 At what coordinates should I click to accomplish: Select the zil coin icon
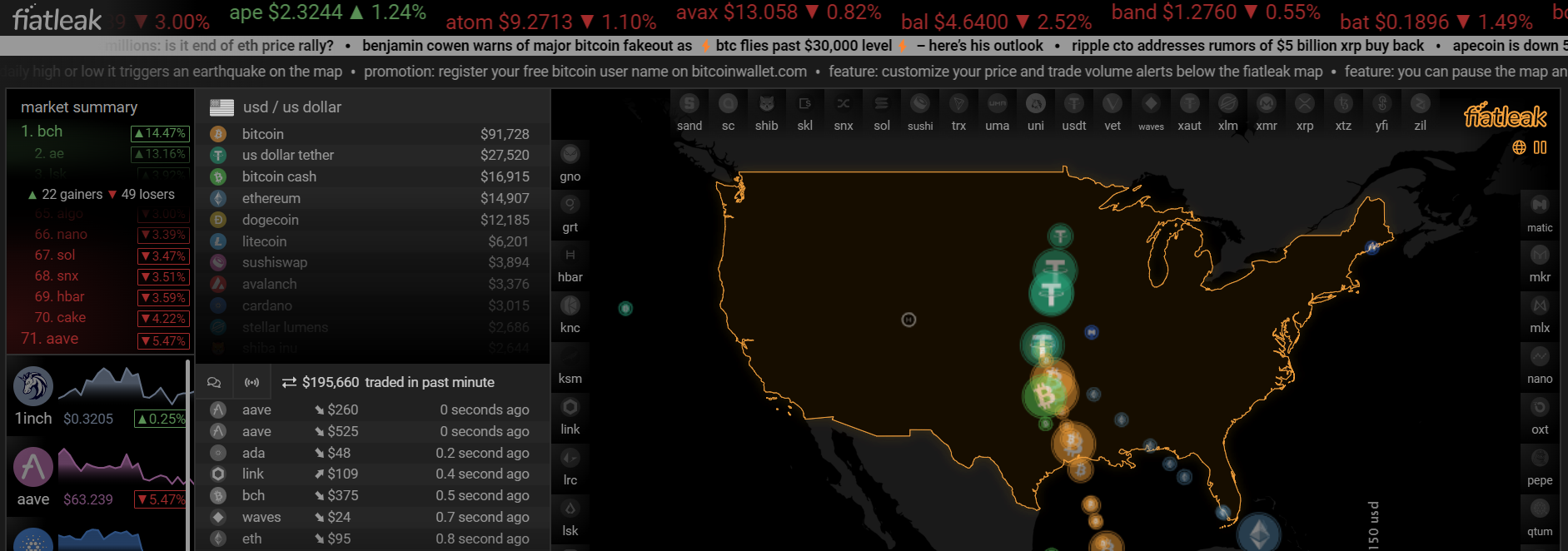(x=1420, y=104)
